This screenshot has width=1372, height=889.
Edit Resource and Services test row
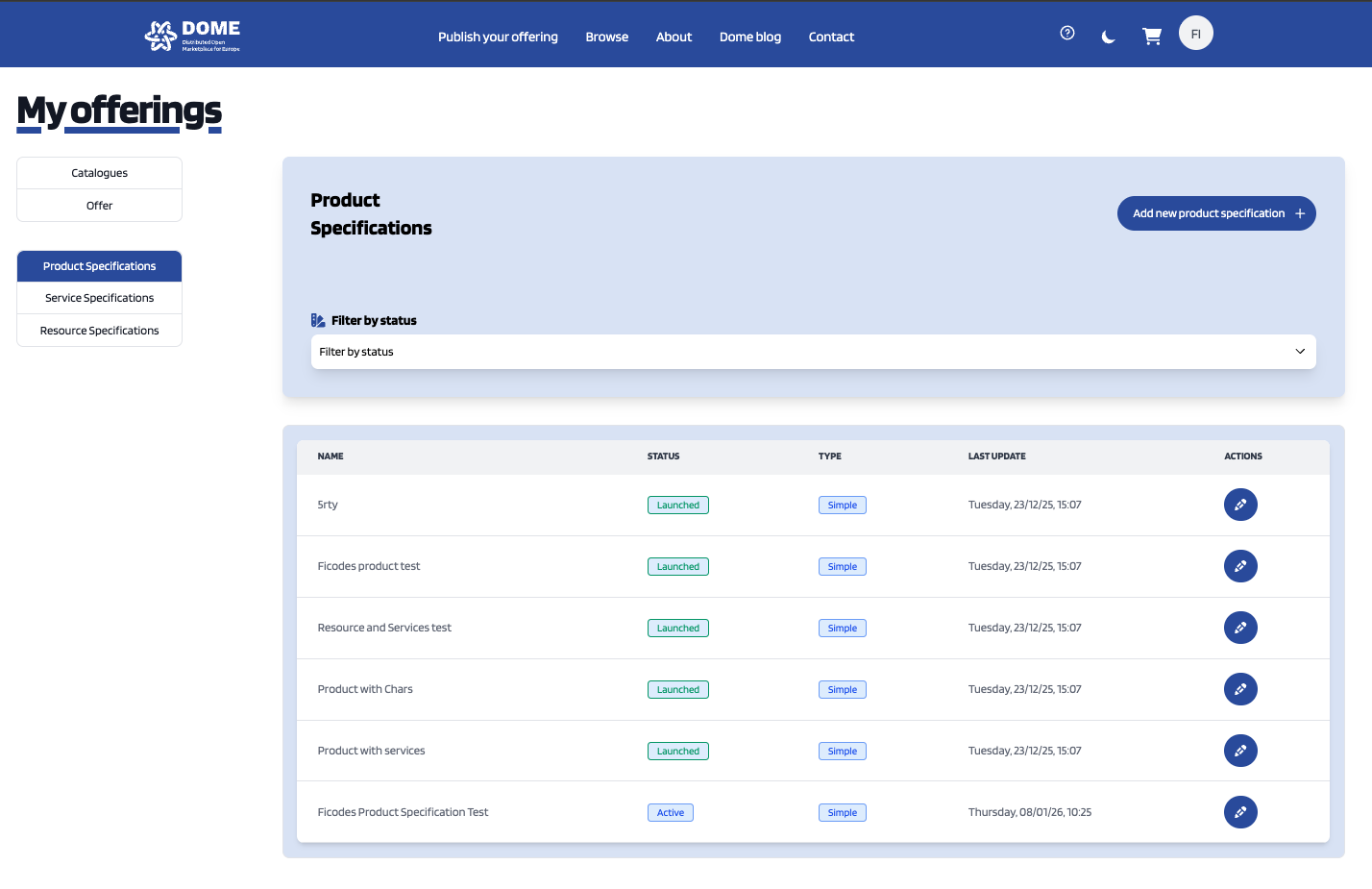point(1239,628)
